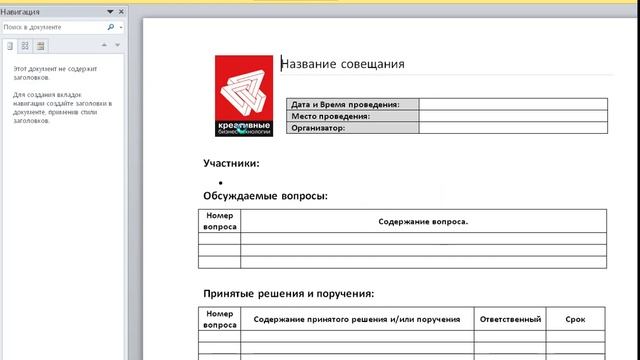Click the search magnifier icon in navigation
The width and height of the screenshot is (640, 360).
(x=111, y=27)
